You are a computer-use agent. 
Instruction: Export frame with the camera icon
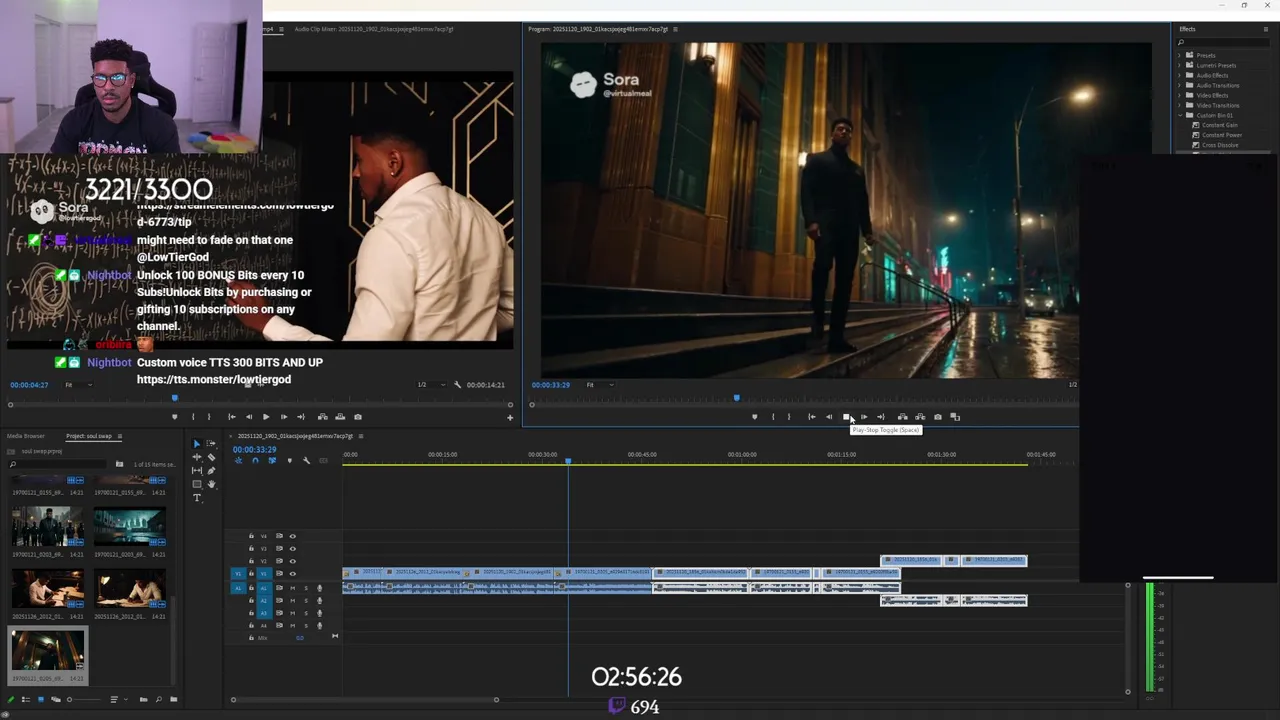pyautogui.click(x=938, y=417)
